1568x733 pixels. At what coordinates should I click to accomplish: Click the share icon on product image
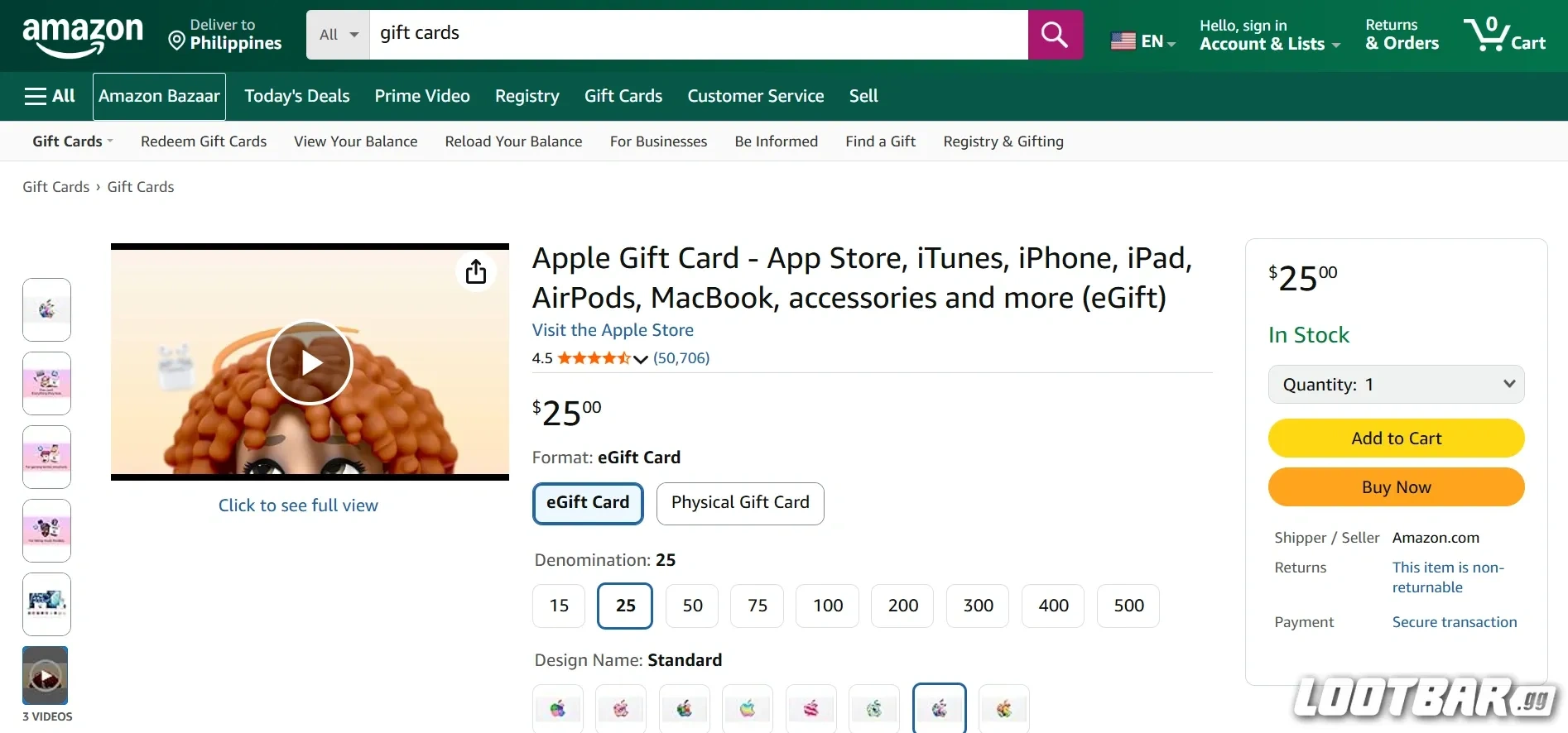coord(476,271)
